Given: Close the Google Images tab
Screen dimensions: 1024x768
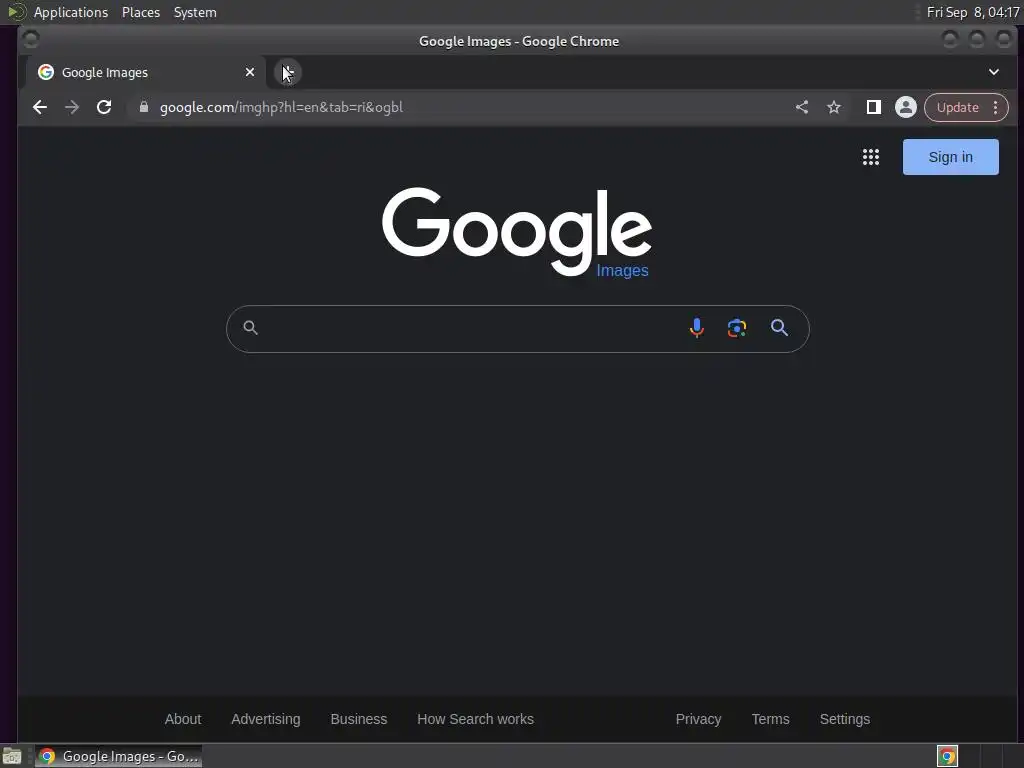Looking at the screenshot, I should tap(249, 72).
